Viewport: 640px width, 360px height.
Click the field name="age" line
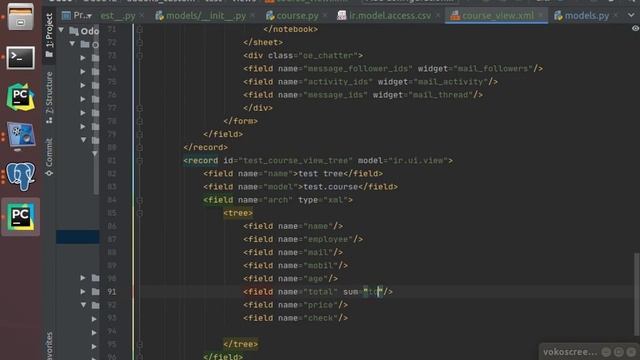(x=291, y=278)
